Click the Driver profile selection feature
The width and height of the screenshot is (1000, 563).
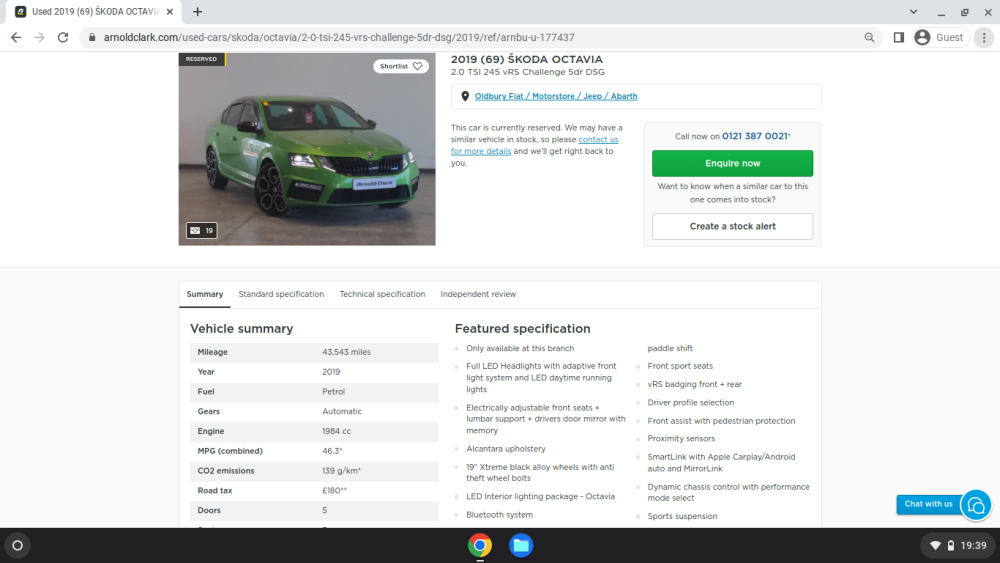point(691,403)
